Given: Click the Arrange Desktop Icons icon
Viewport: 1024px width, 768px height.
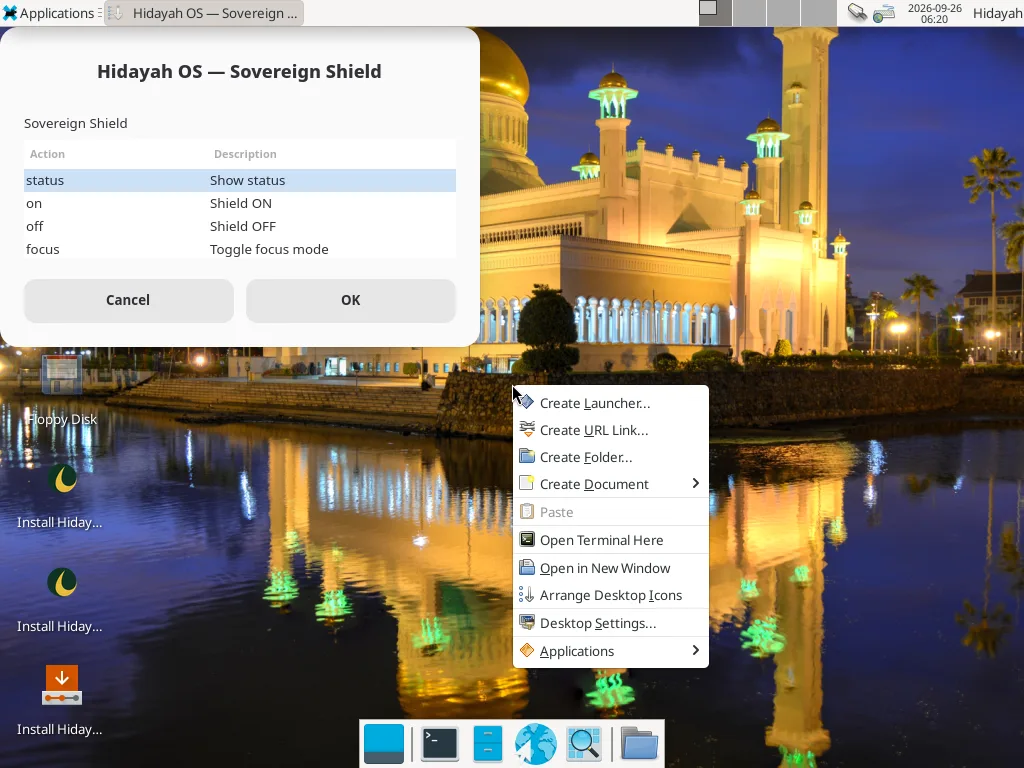Looking at the screenshot, I should pos(527,594).
